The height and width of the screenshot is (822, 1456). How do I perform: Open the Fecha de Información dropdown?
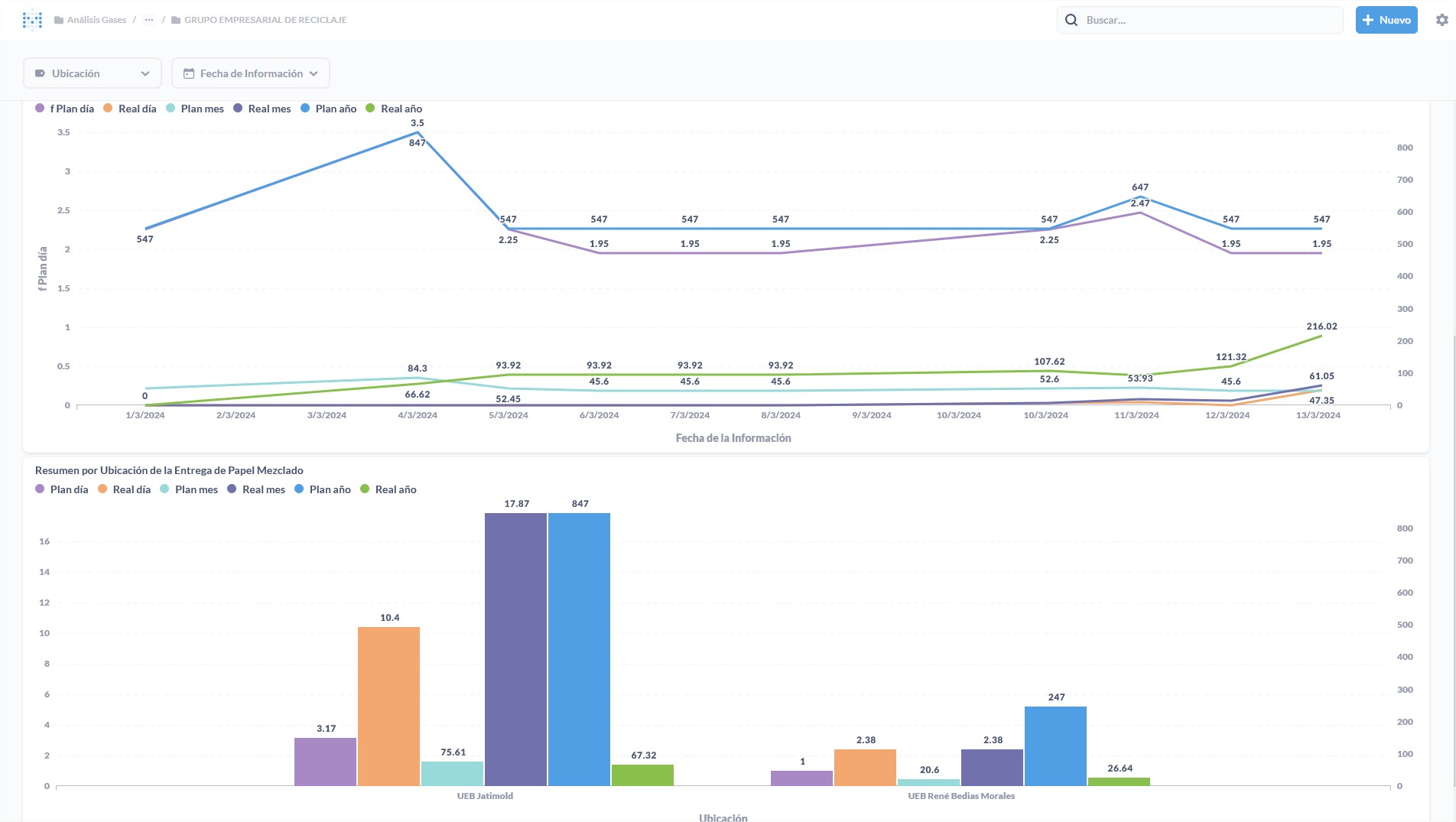click(x=251, y=73)
